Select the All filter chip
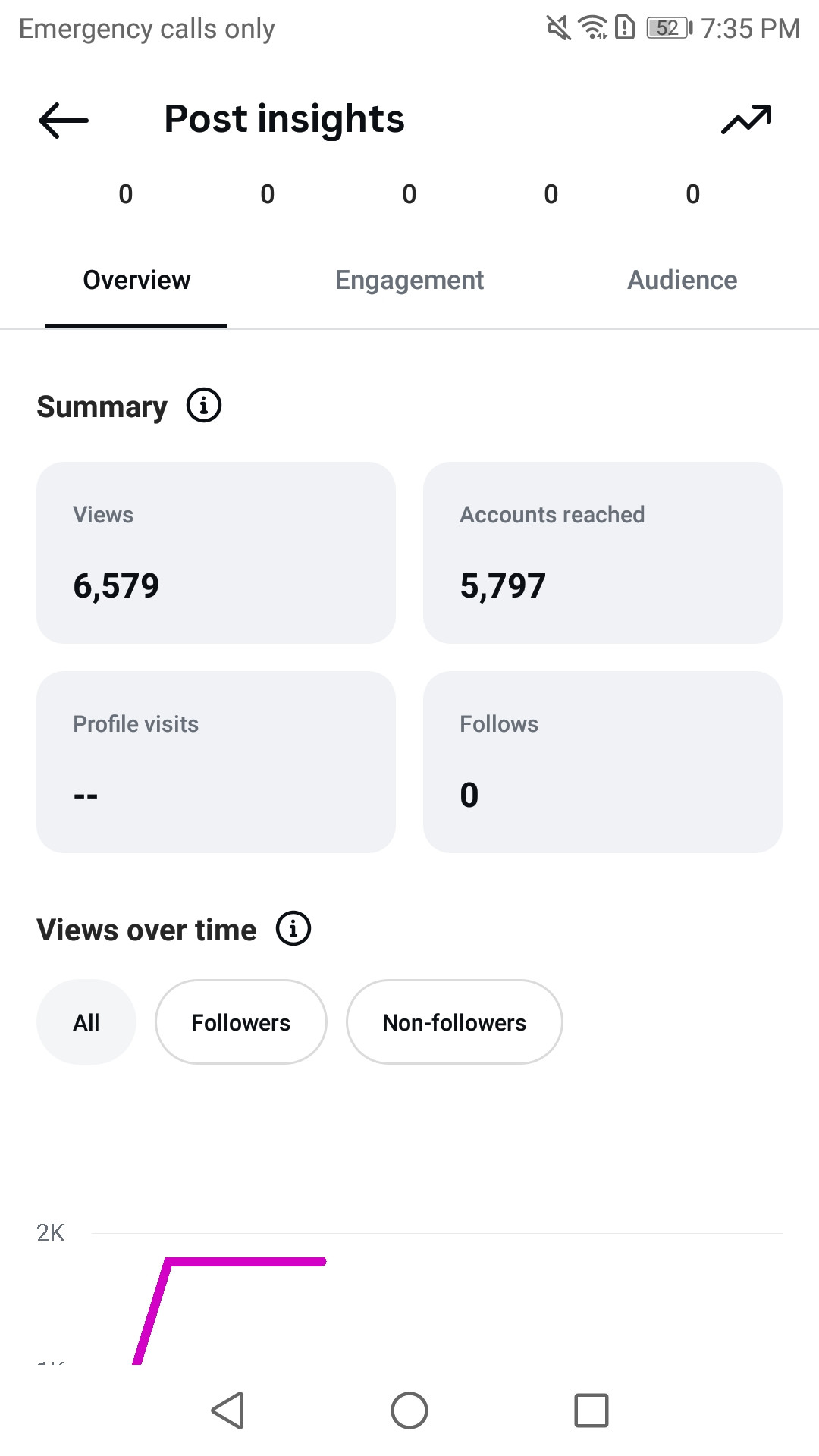The height and width of the screenshot is (1456, 819). 86,1022
